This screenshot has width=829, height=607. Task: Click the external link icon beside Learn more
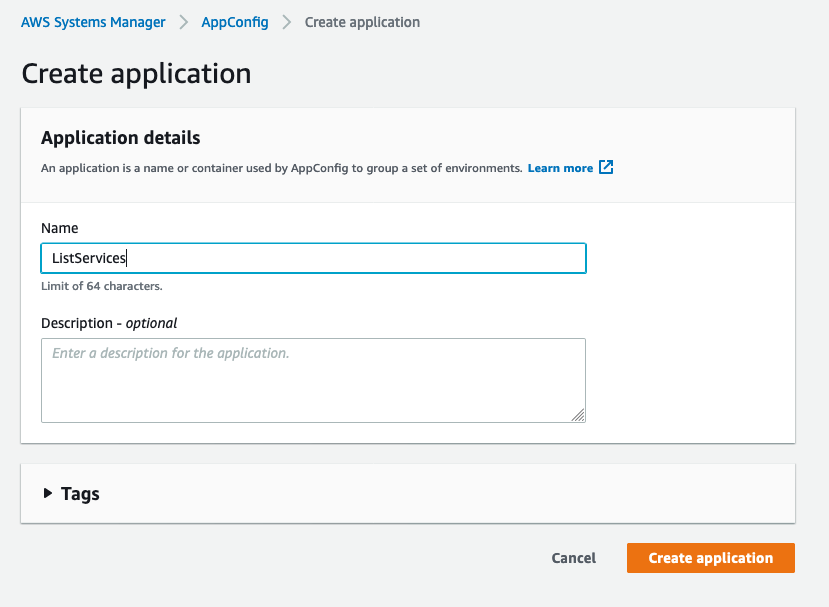pyautogui.click(x=606, y=167)
